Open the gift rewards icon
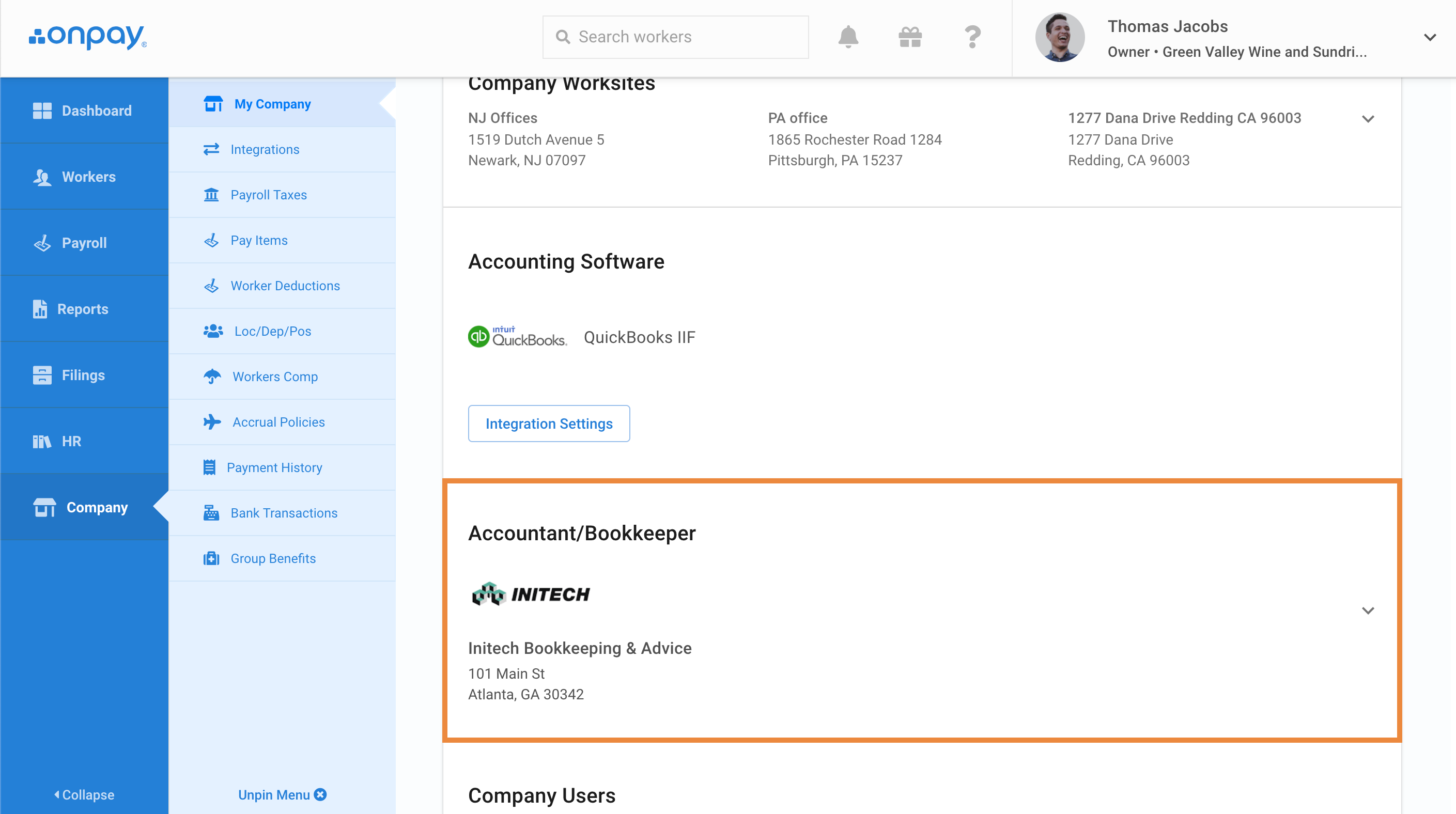 910,37
